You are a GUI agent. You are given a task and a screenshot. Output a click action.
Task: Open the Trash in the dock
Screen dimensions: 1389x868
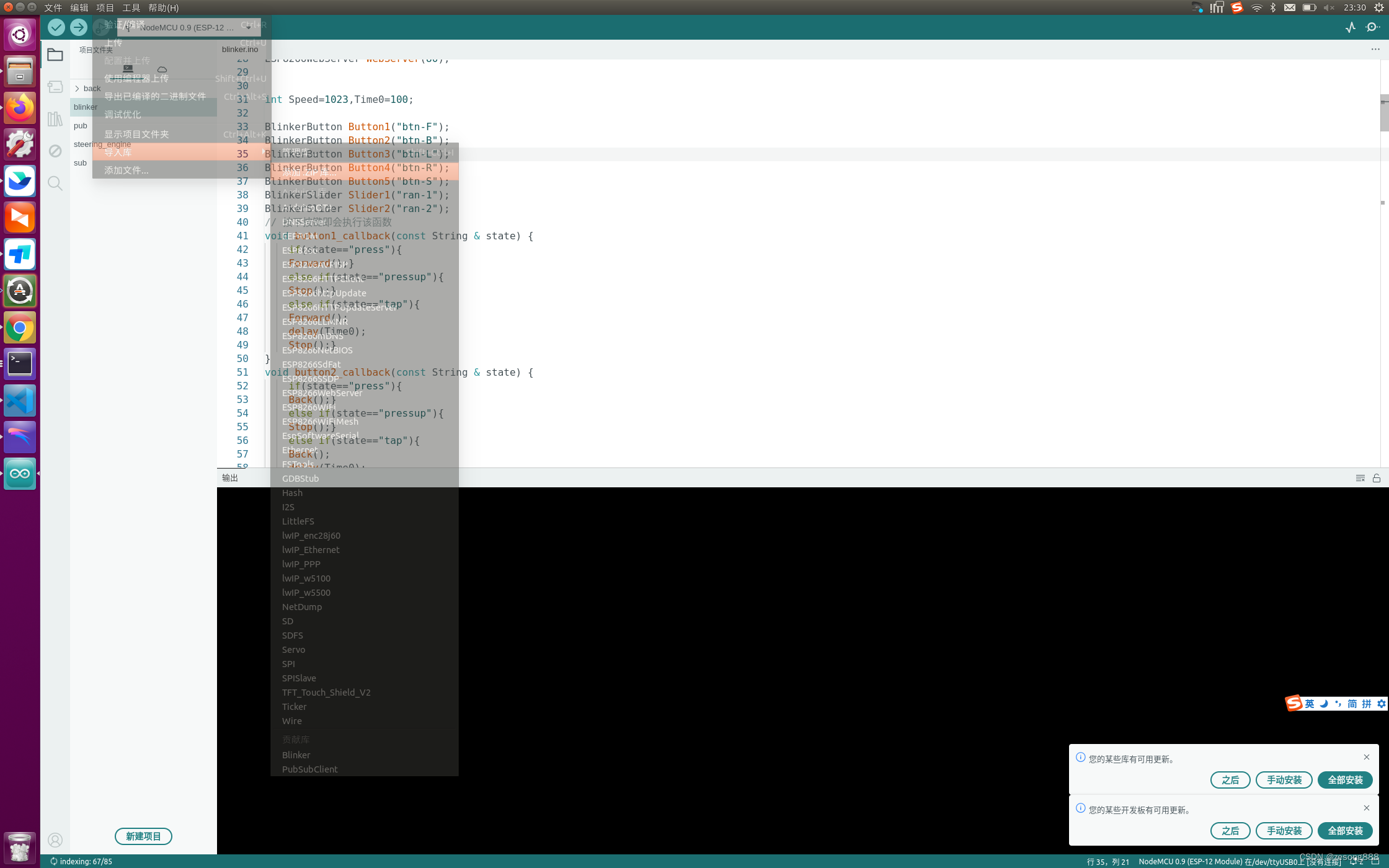[x=20, y=848]
